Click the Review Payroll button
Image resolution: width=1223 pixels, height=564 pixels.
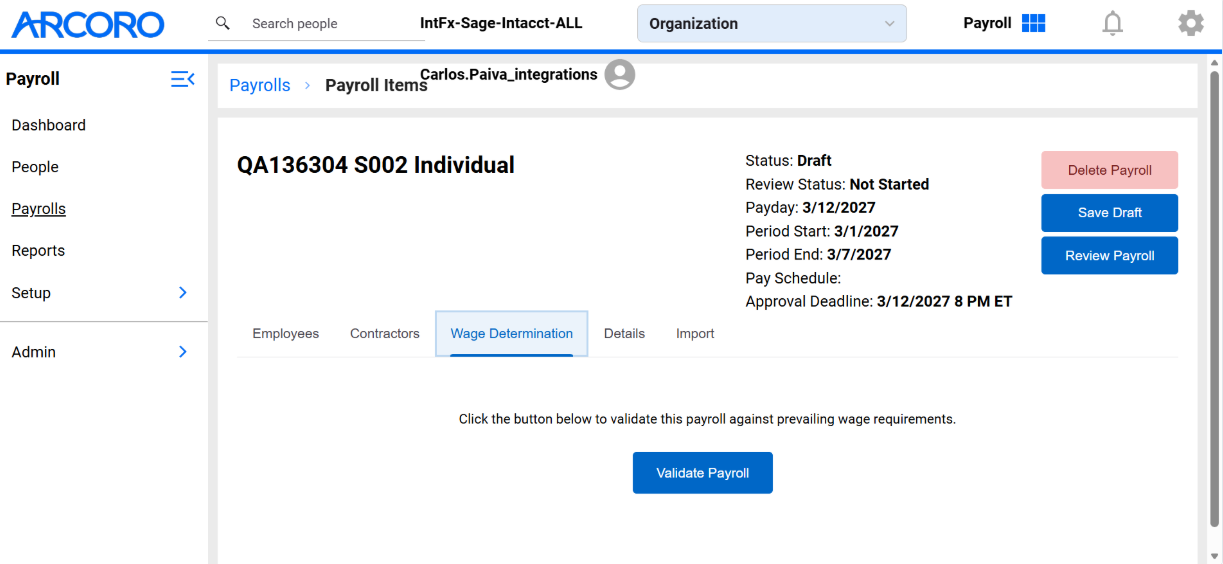pos(1110,256)
